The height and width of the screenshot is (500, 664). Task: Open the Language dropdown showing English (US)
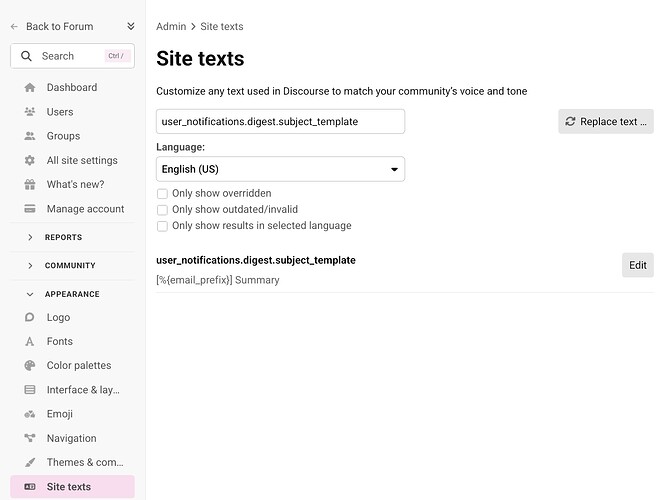pyautogui.click(x=280, y=169)
